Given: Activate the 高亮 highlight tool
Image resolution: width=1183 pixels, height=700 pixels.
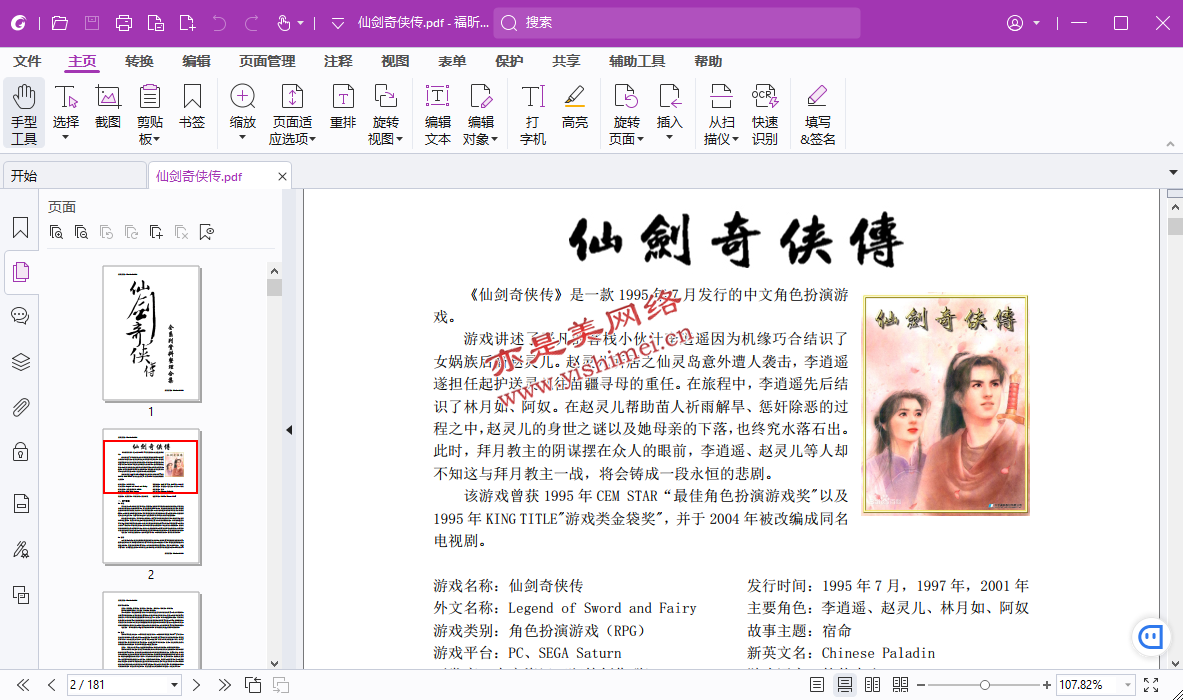Looking at the screenshot, I should point(575,106).
